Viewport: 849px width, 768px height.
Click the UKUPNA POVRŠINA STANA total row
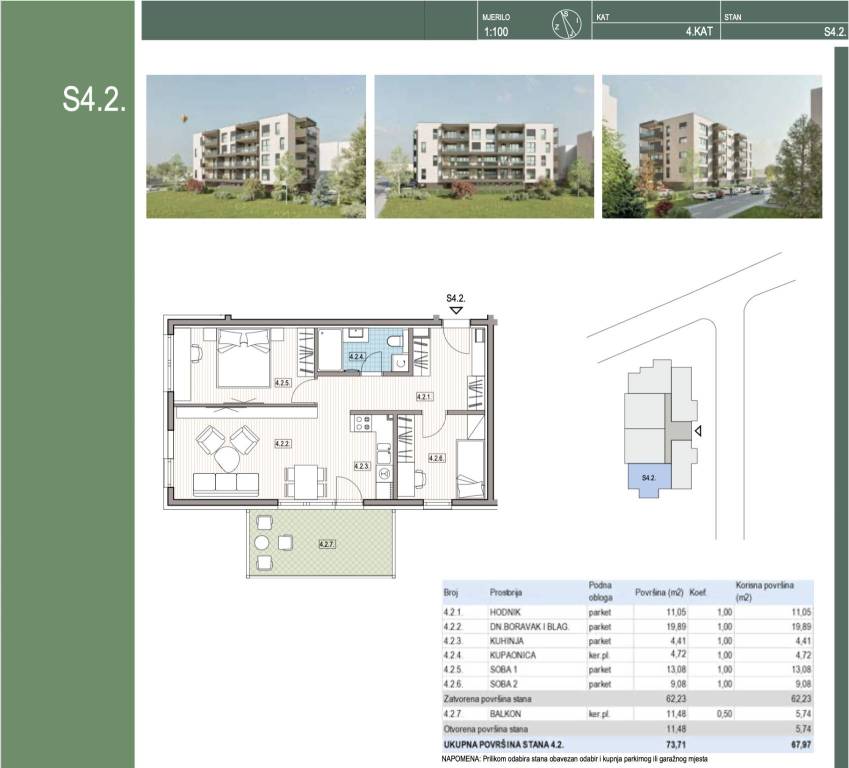[627, 746]
